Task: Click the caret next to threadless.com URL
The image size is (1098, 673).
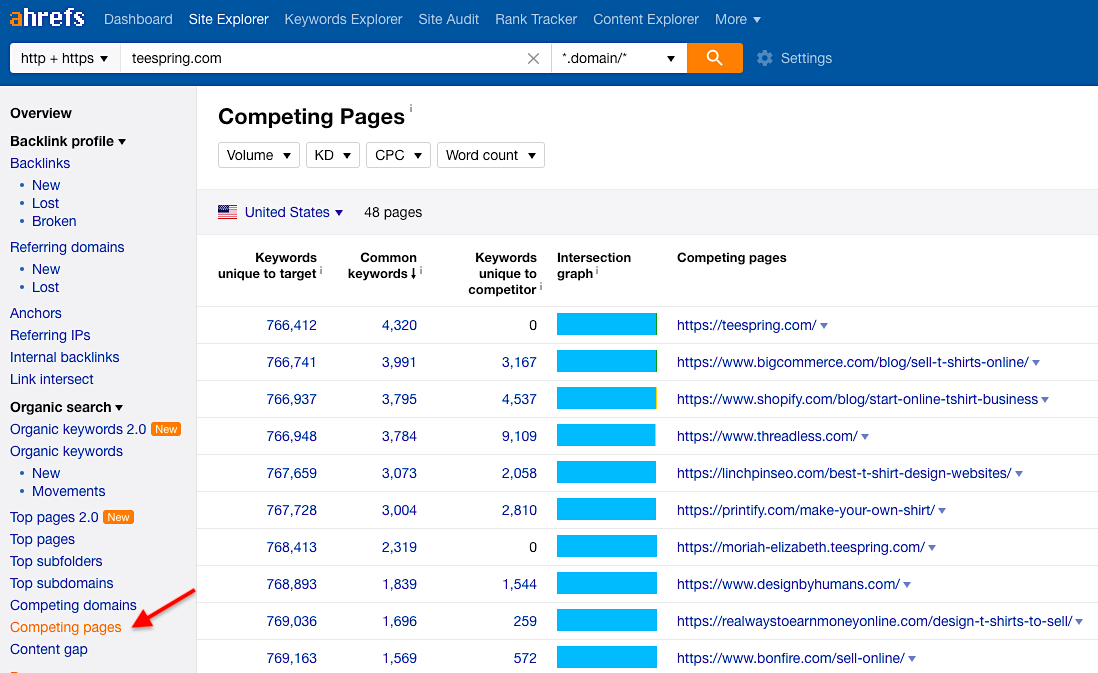Action: pyautogui.click(x=865, y=437)
